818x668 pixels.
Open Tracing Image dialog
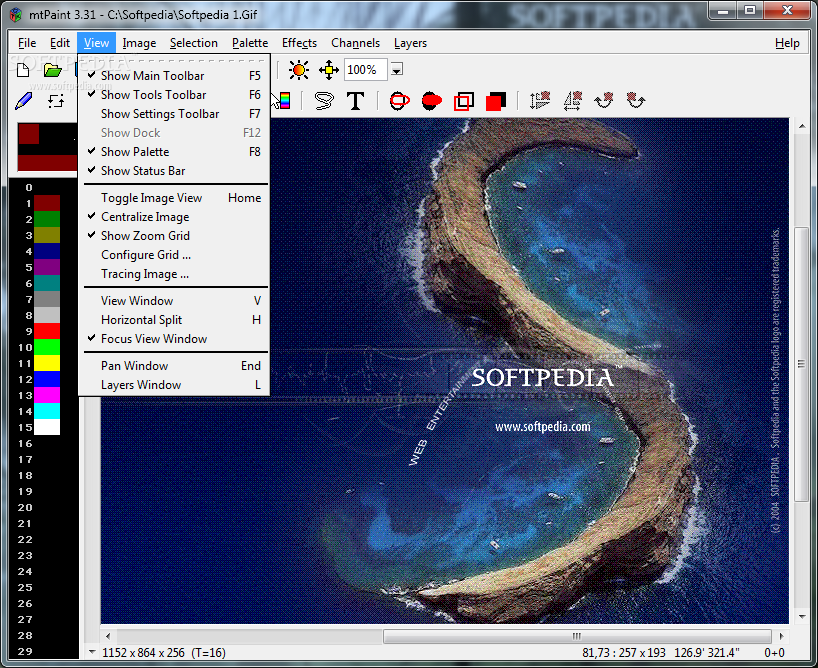(x=174, y=274)
